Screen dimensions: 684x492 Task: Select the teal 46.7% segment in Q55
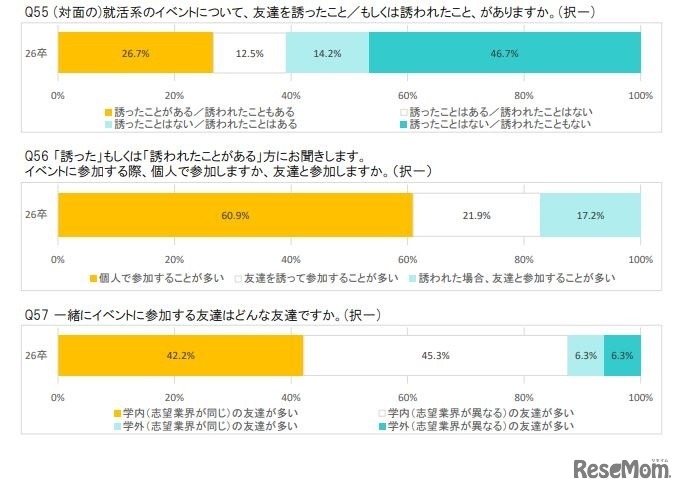pos(505,52)
